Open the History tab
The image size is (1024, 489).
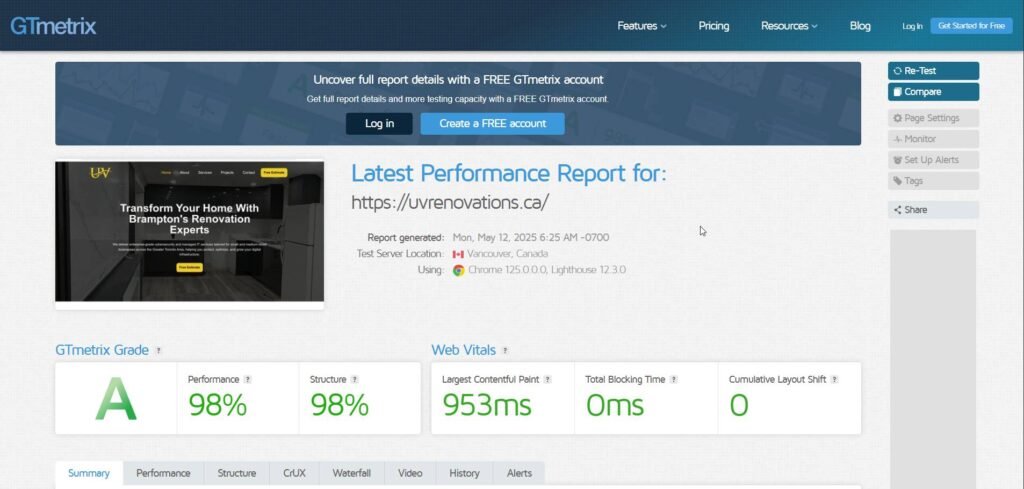point(464,473)
